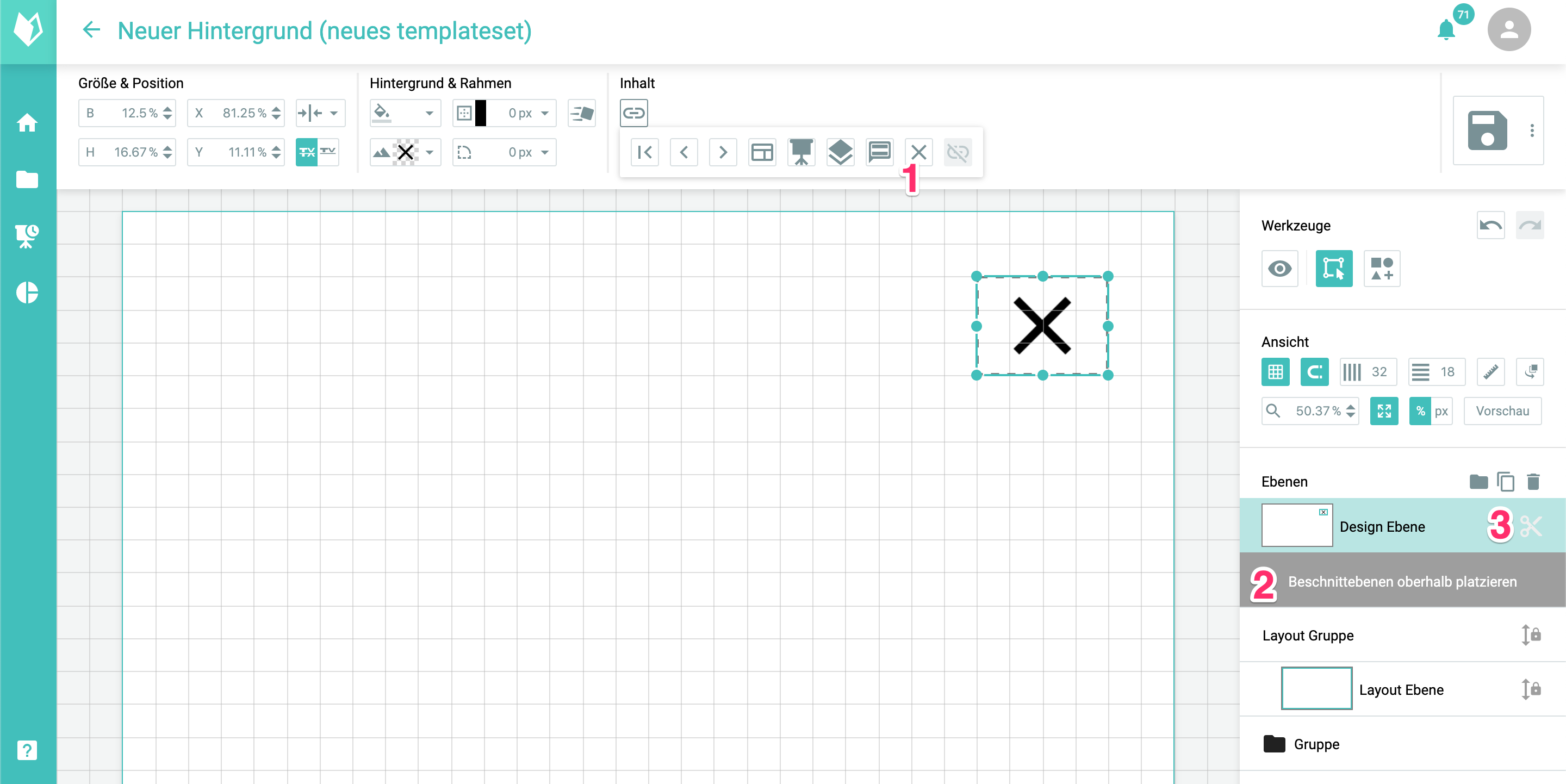Click the redo arrow

[1530, 226]
